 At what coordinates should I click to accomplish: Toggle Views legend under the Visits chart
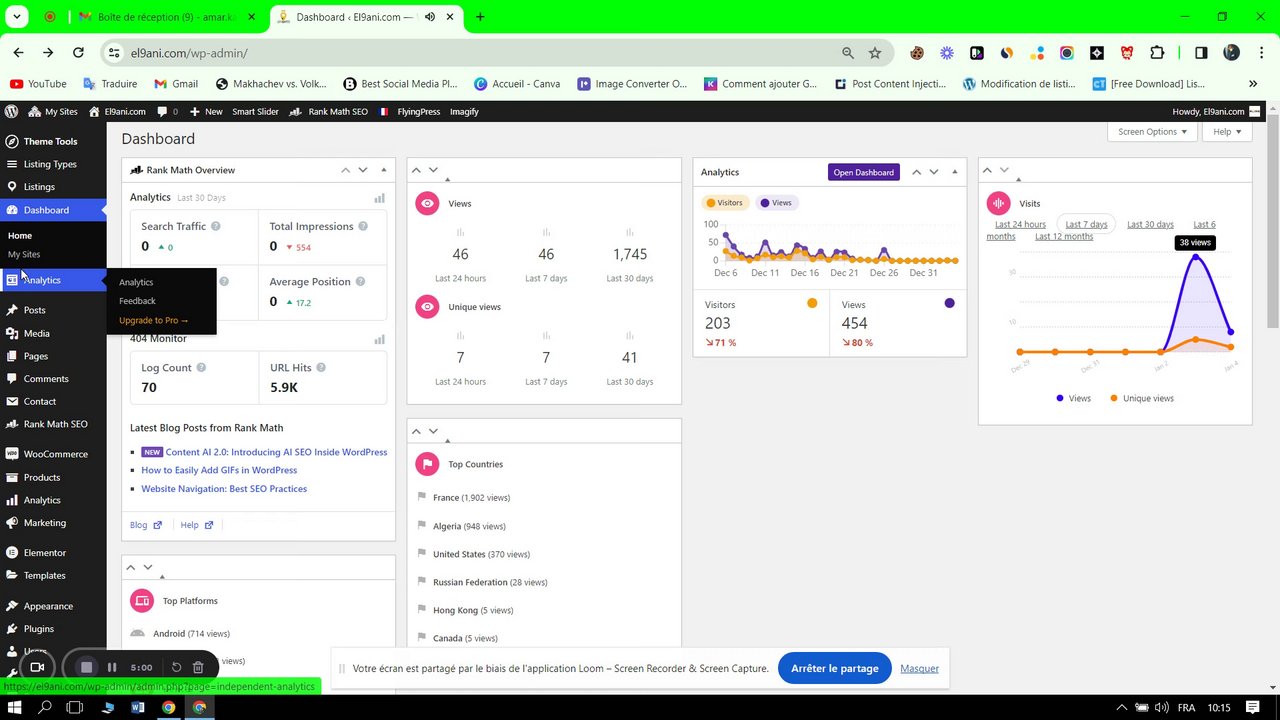[1073, 398]
